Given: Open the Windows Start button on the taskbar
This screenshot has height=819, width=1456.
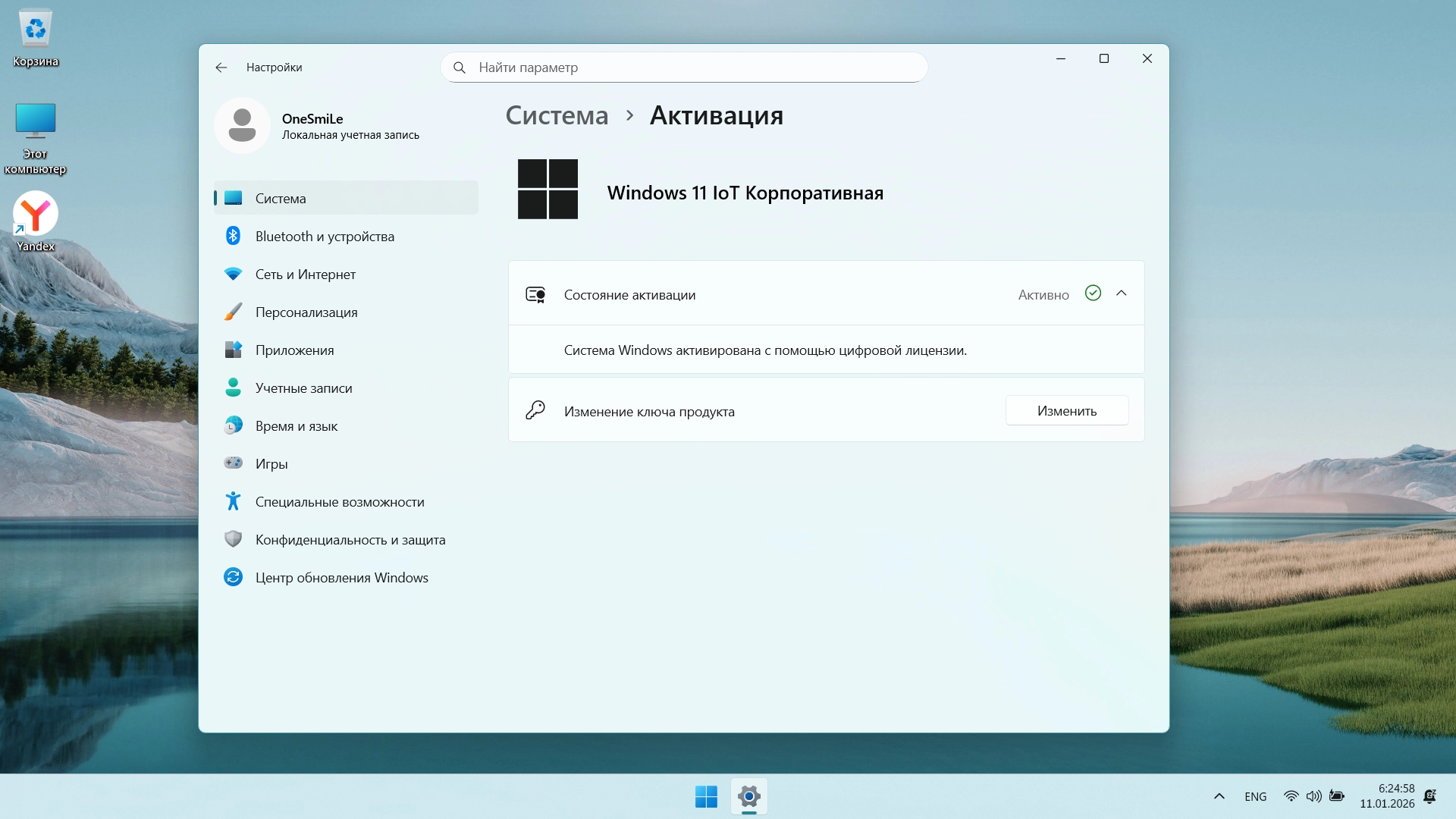Looking at the screenshot, I should click(706, 796).
